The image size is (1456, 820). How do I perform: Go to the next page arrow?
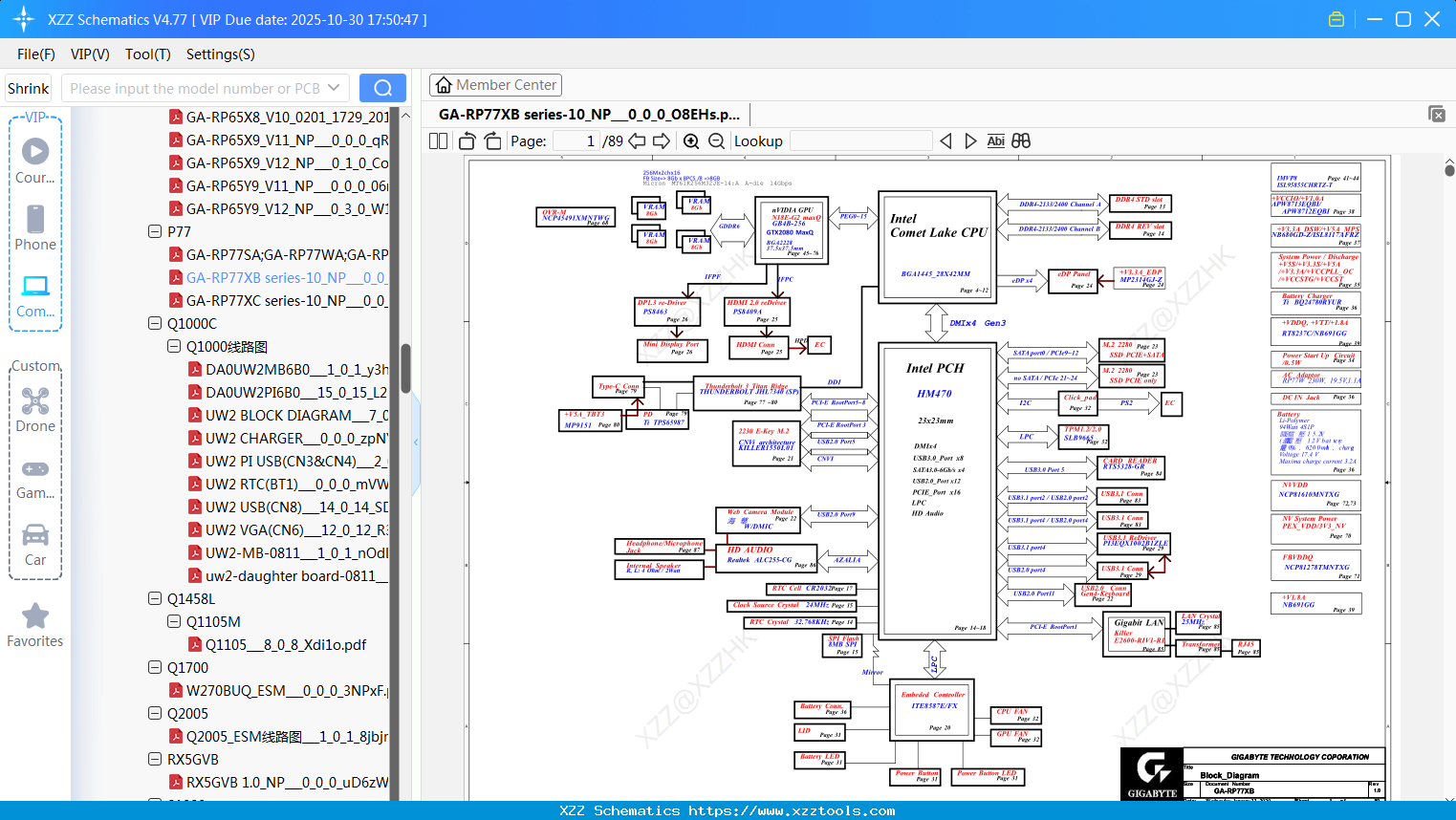point(662,141)
